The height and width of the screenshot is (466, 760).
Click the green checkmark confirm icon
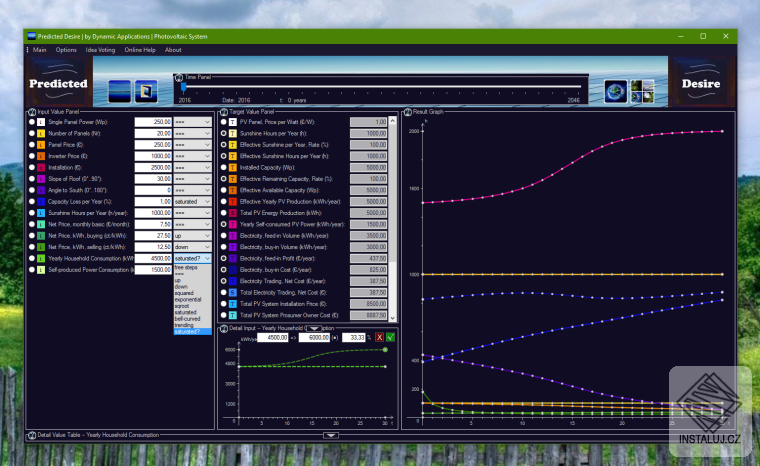tap(390, 337)
